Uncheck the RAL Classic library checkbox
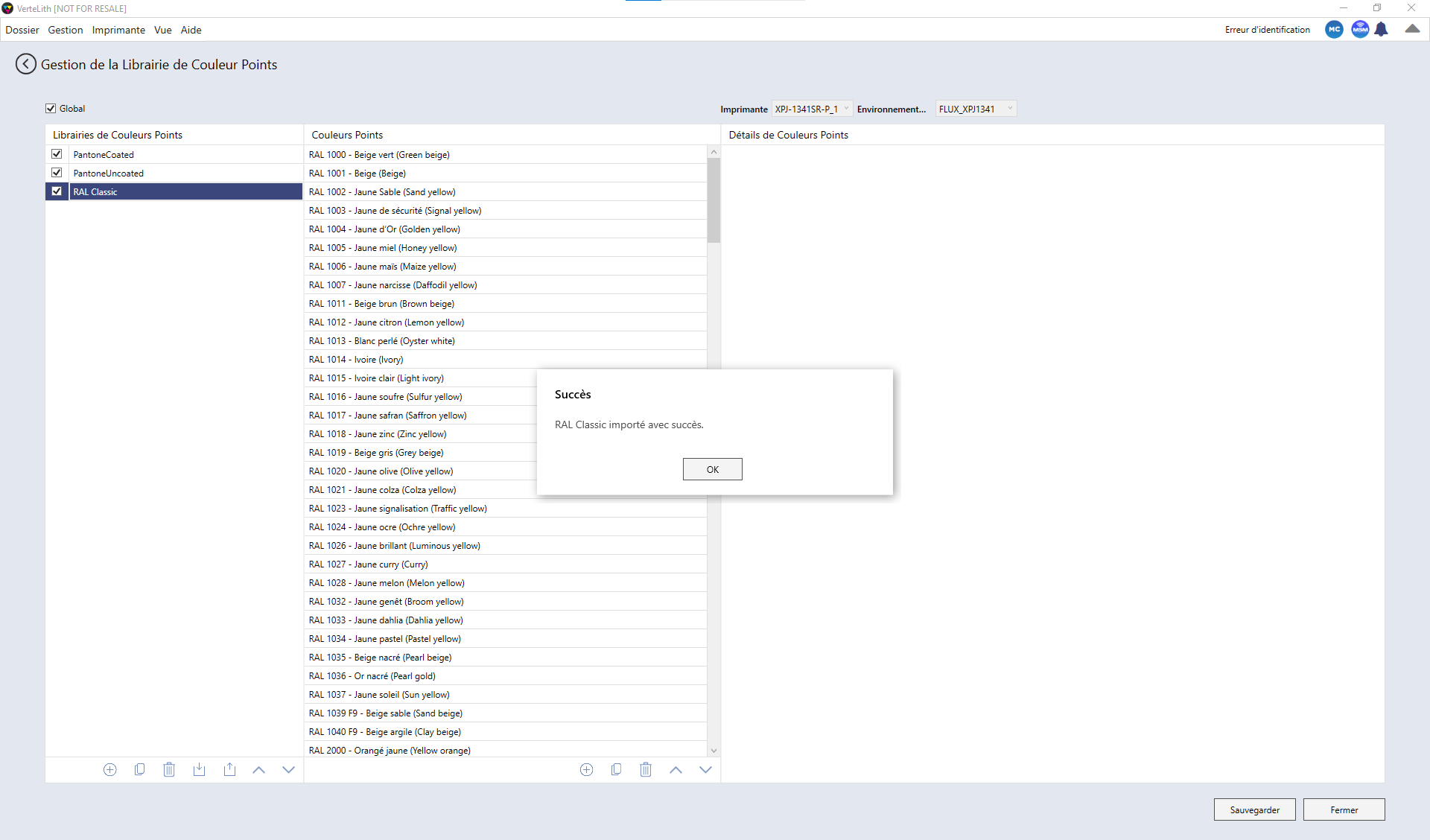Image resolution: width=1430 pixels, height=840 pixels. click(57, 191)
